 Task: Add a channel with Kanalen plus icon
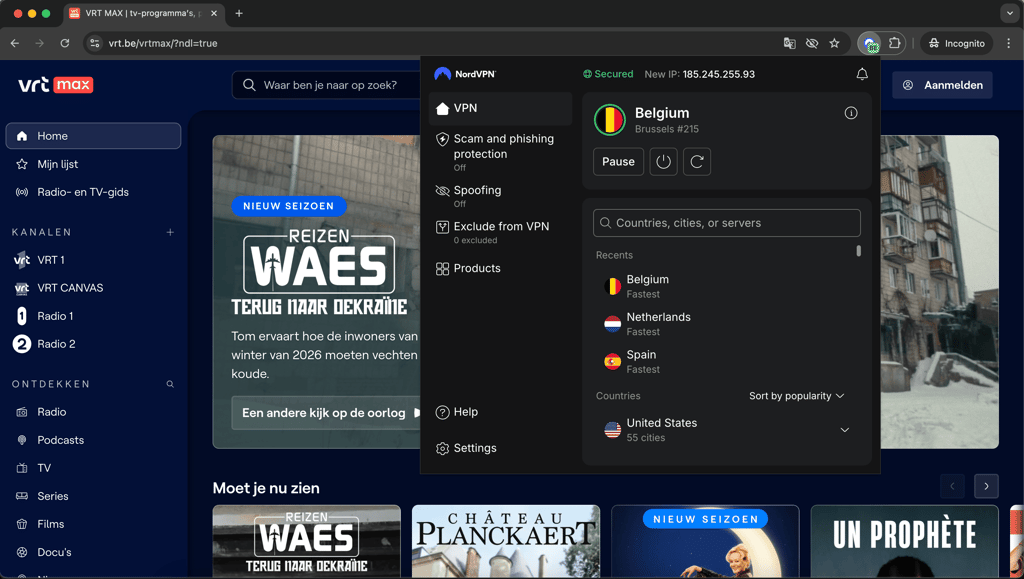click(170, 232)
